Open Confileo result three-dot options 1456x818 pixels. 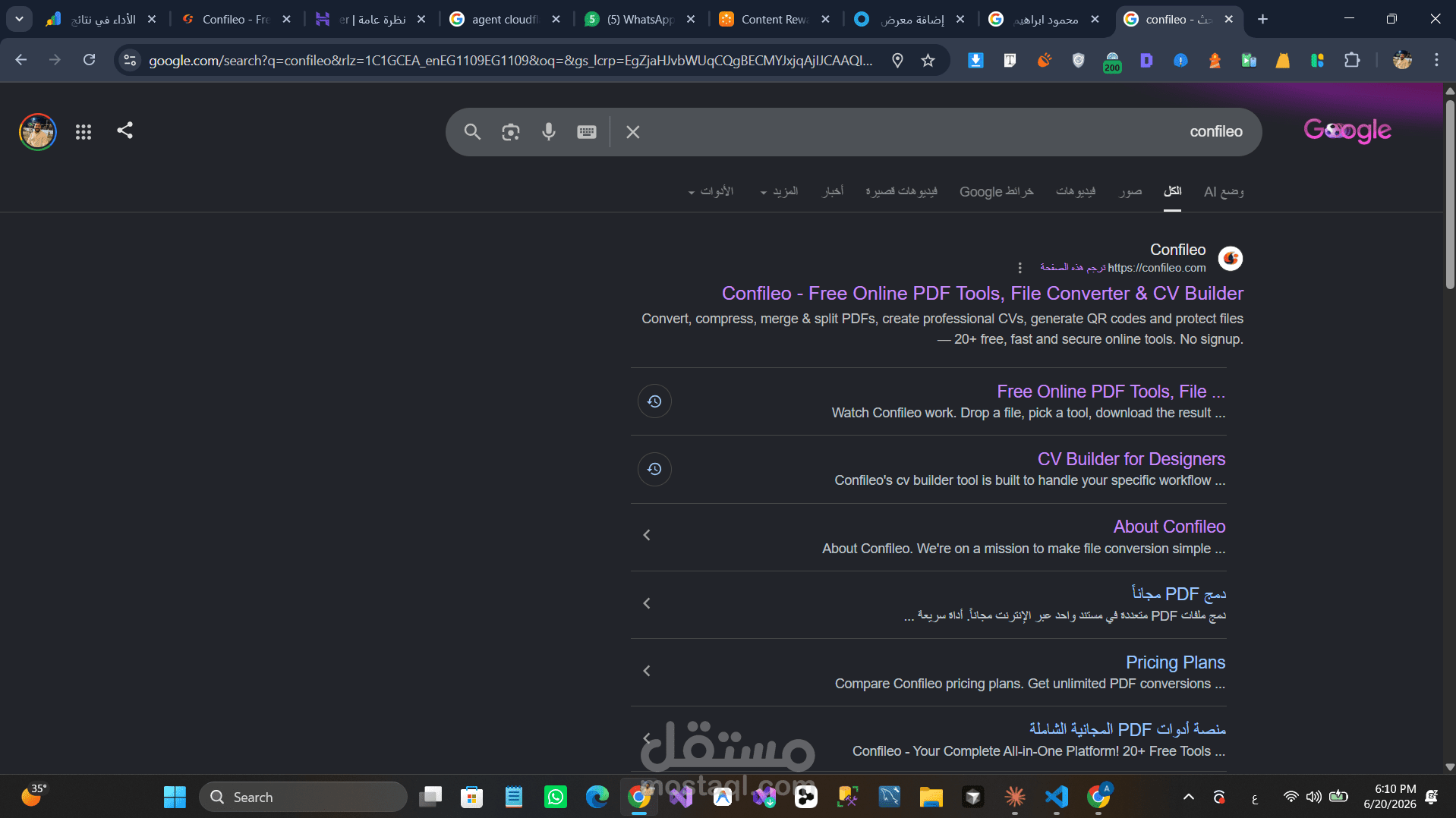[x=1020, y=268]
